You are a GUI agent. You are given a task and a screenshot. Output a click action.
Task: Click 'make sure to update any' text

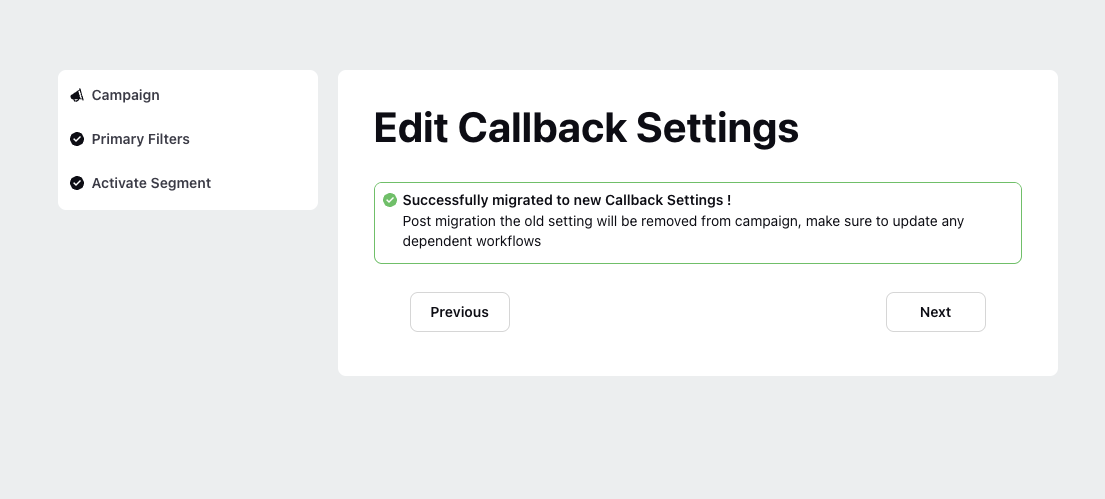pos(884,221)
